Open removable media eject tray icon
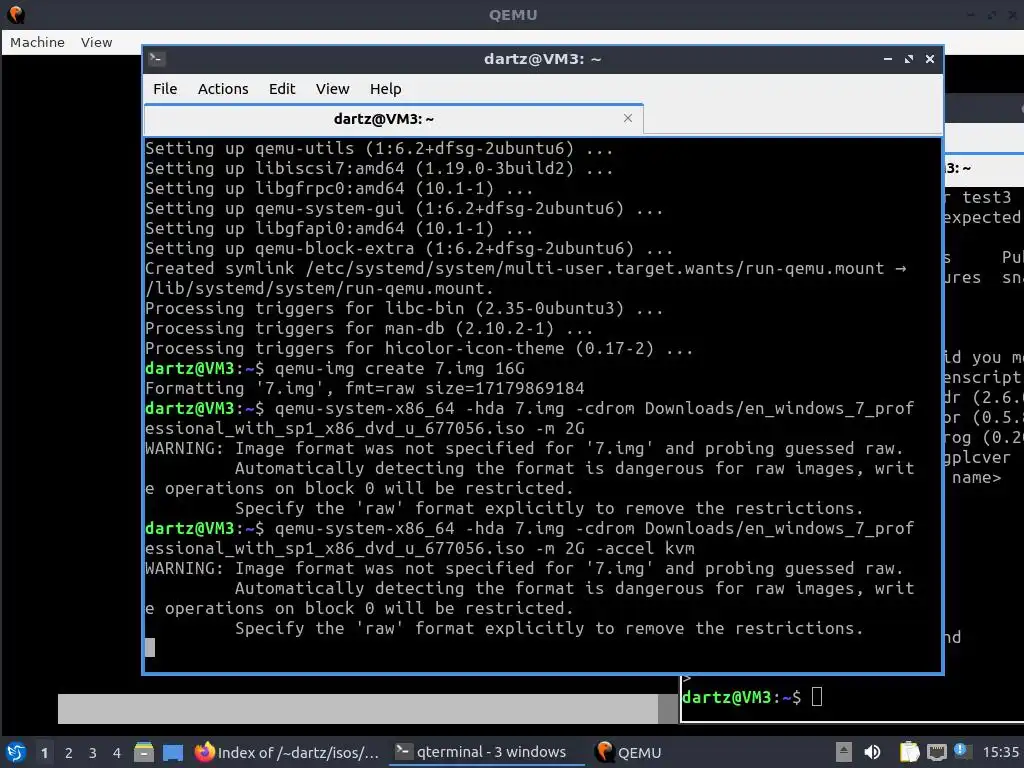This screenshot has height=768, width=1024. (x=844, y=752)
